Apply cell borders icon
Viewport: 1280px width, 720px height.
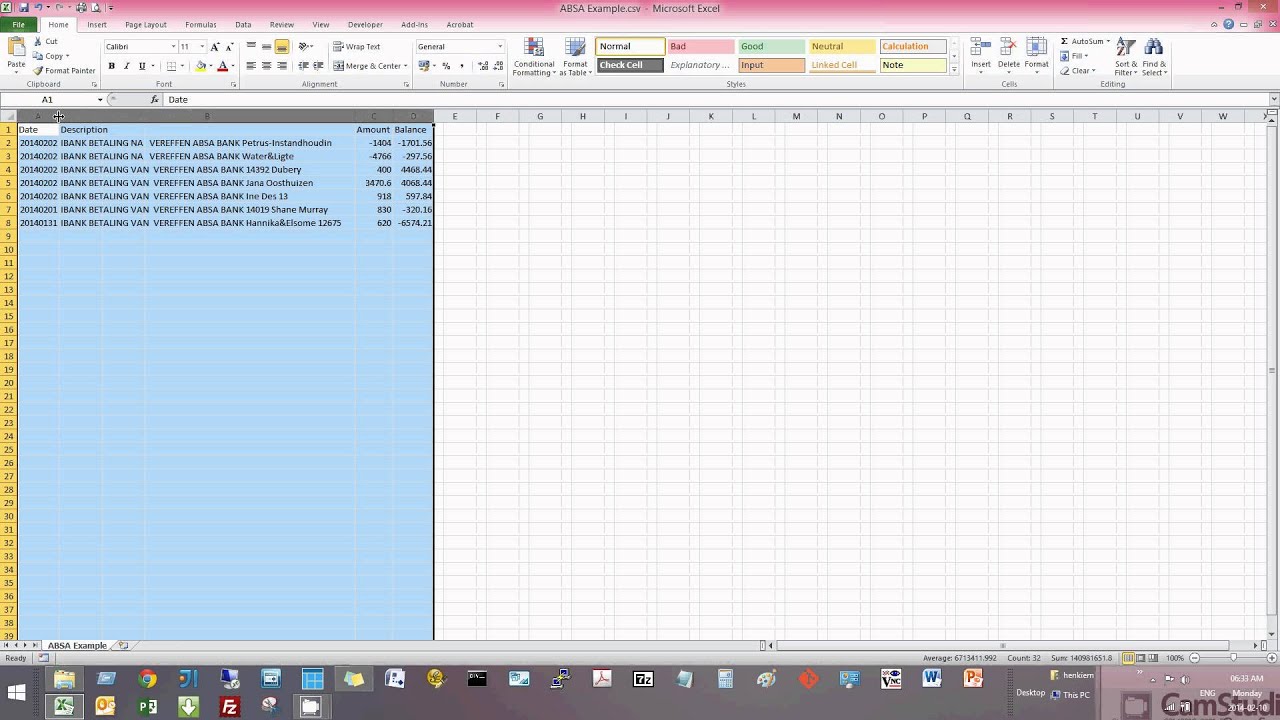(x=171, y=66)
